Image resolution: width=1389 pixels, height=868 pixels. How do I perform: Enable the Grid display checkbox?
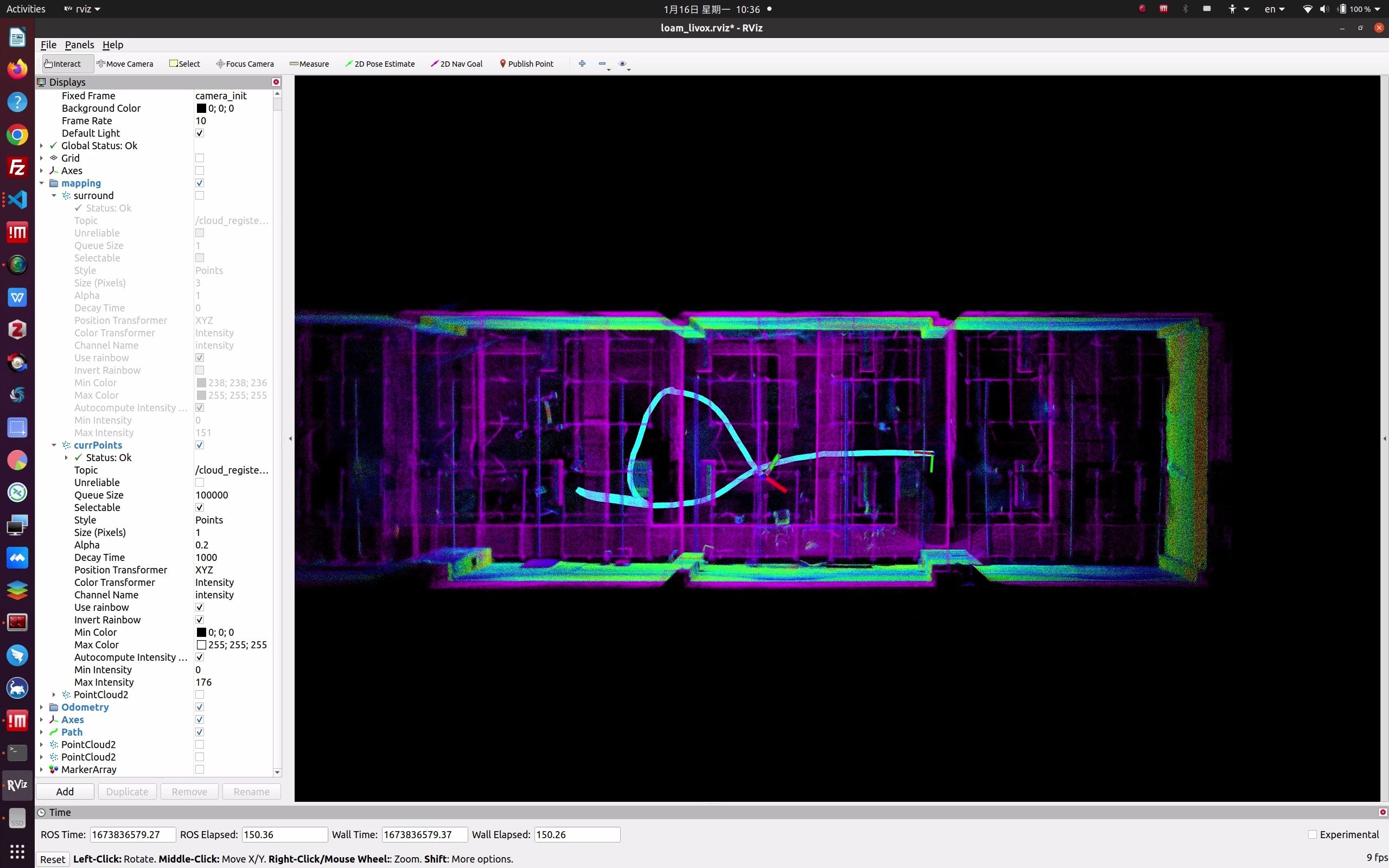(200, 158)
